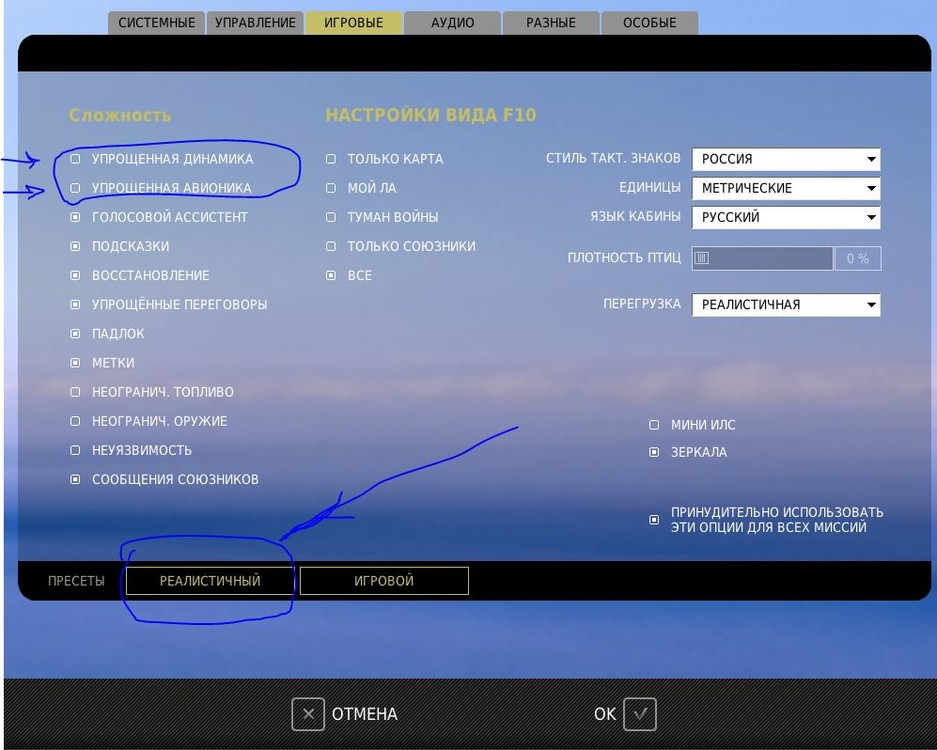
Task: Click the X icon beside ОТМЕНА
Action: click(x=308, y=714)
